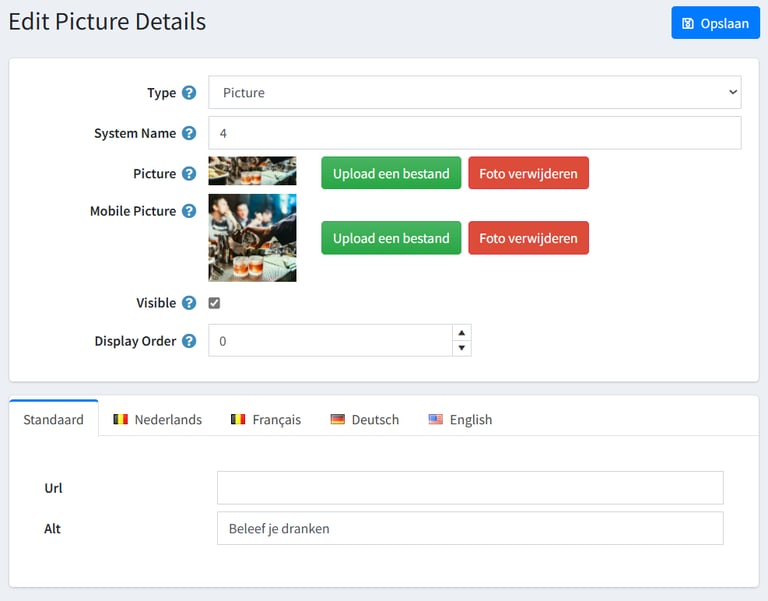Click the Alt text field
Screen dimensions: 768x601
point(469,528)
